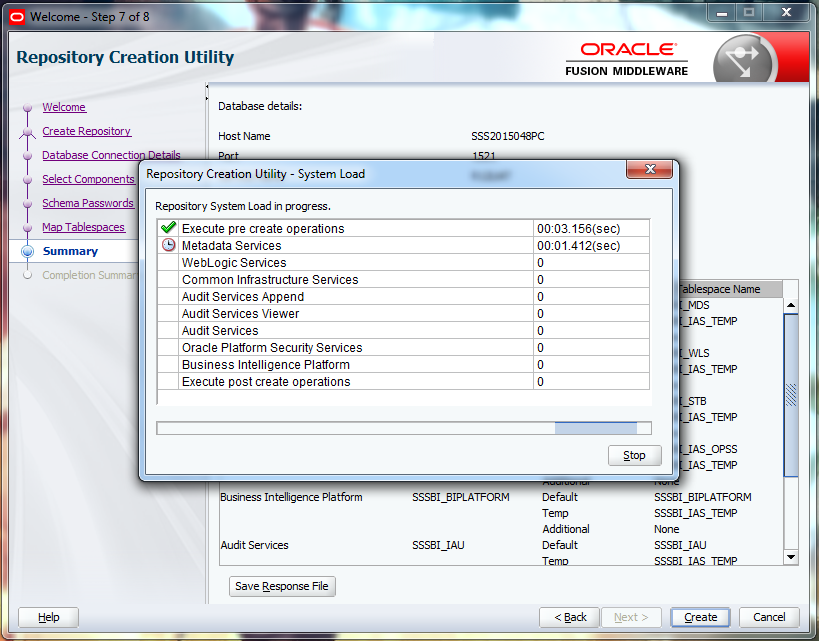Select the Audit Services Viewer row
This screenshot has width=819, height=641.
[x=403, y=313]
